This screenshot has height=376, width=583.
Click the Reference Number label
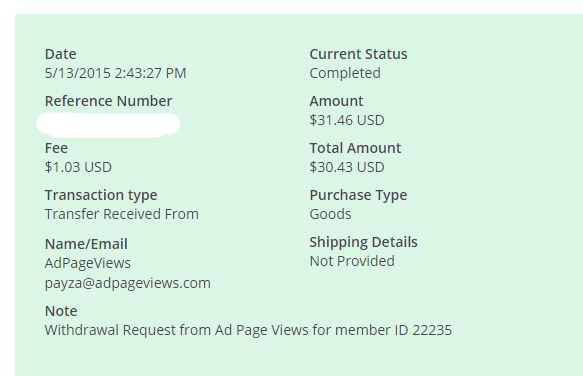coord(108,101)
